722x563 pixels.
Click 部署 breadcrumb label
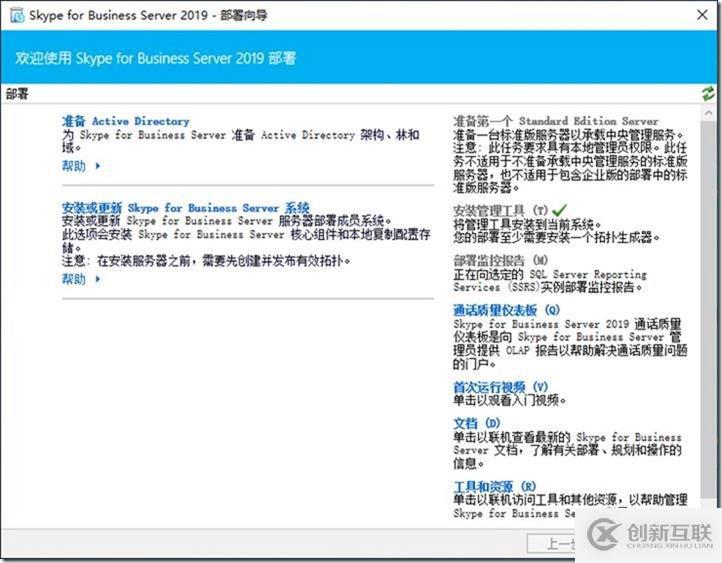click(x=17, y=94)
